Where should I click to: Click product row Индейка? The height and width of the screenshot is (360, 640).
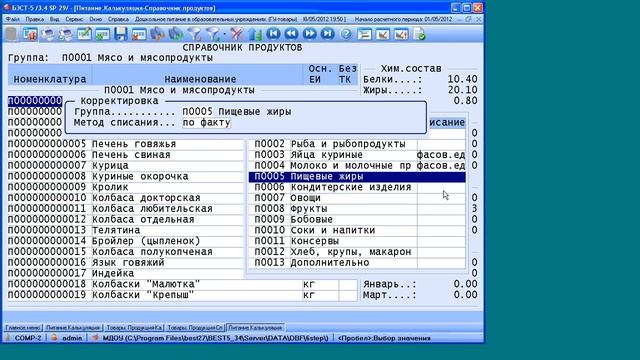[125, 273]
